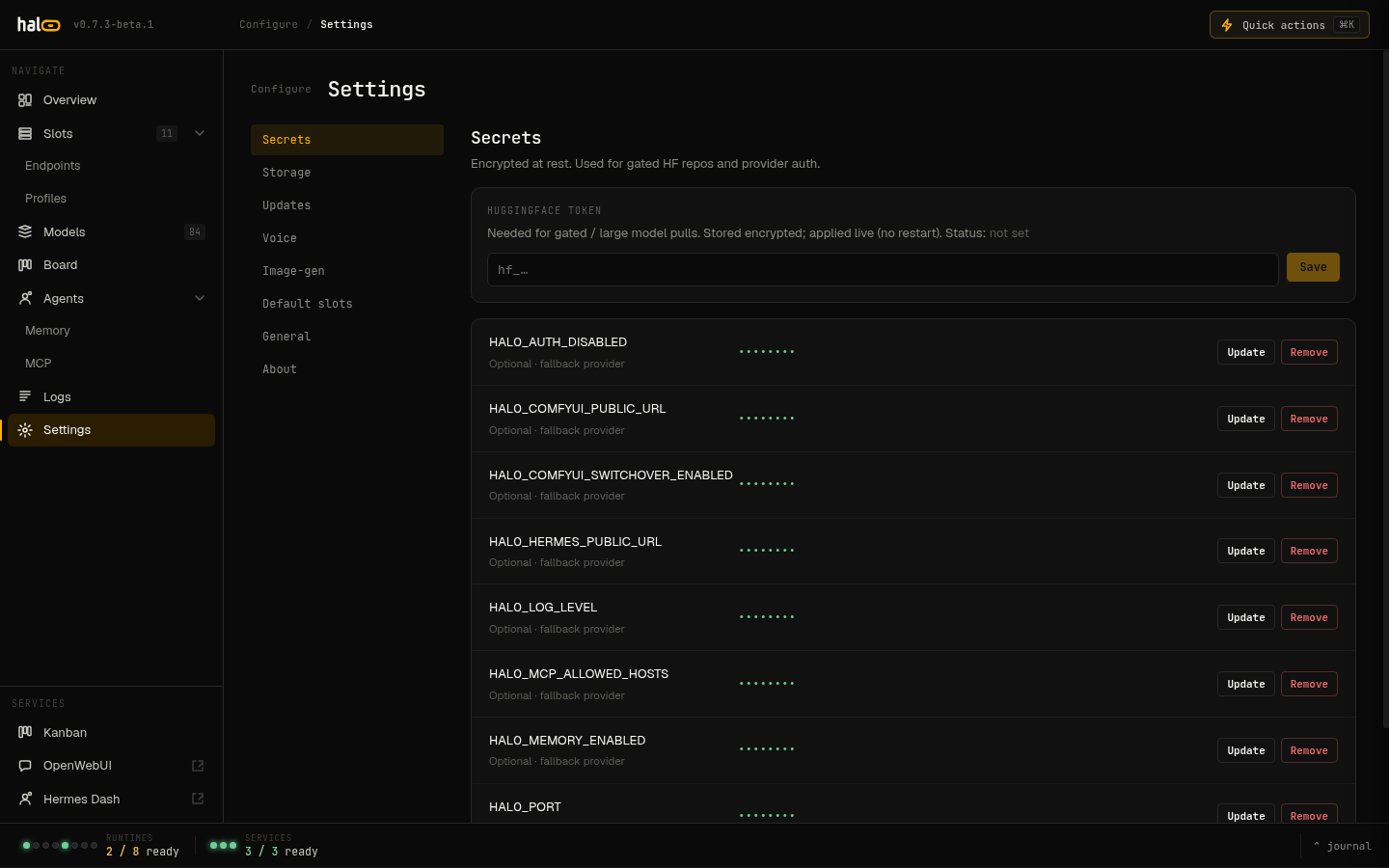Click the Models layers icon
The height and width of the screenshot is (868, 1389).
pos(25,232)
